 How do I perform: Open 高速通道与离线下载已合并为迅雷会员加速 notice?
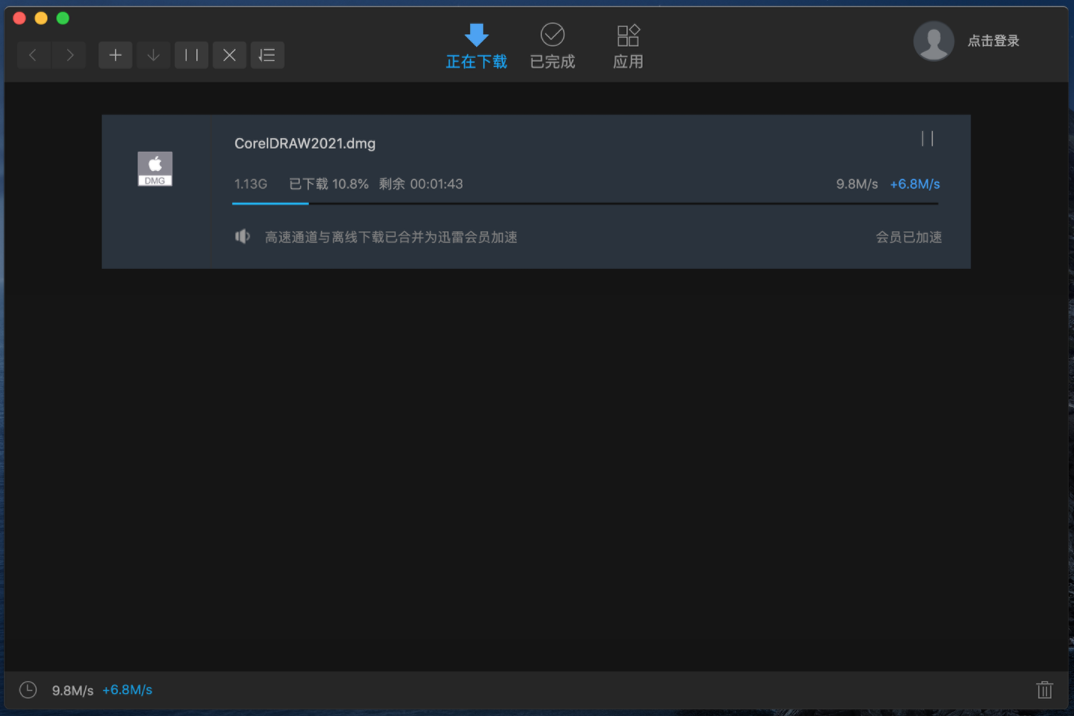(x=390, y=237)
